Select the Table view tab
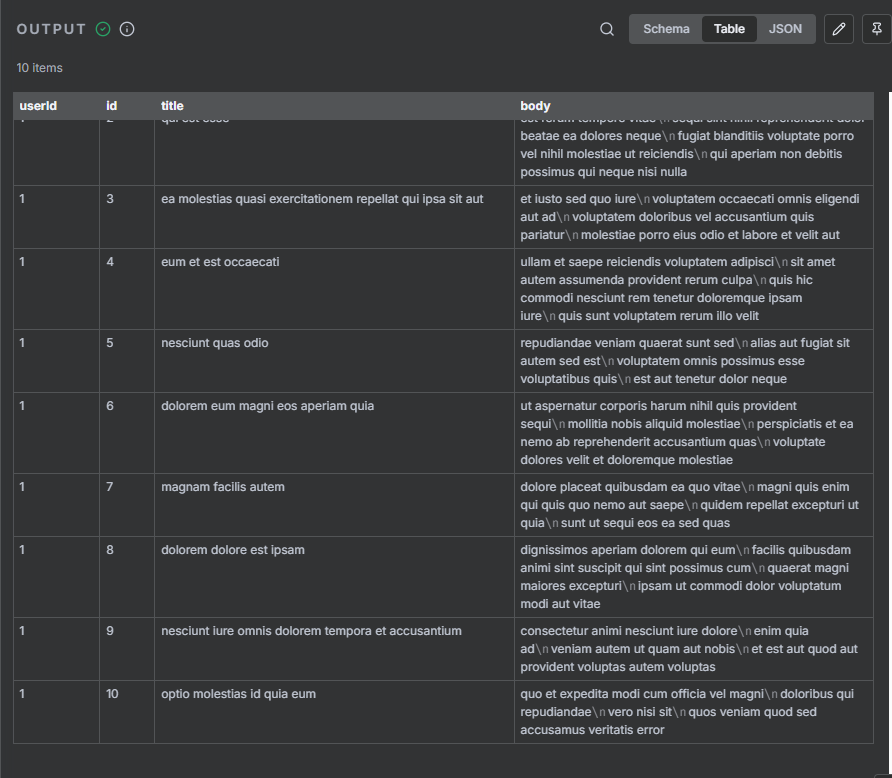The image size is (892, 778). [x=729, y=29]
